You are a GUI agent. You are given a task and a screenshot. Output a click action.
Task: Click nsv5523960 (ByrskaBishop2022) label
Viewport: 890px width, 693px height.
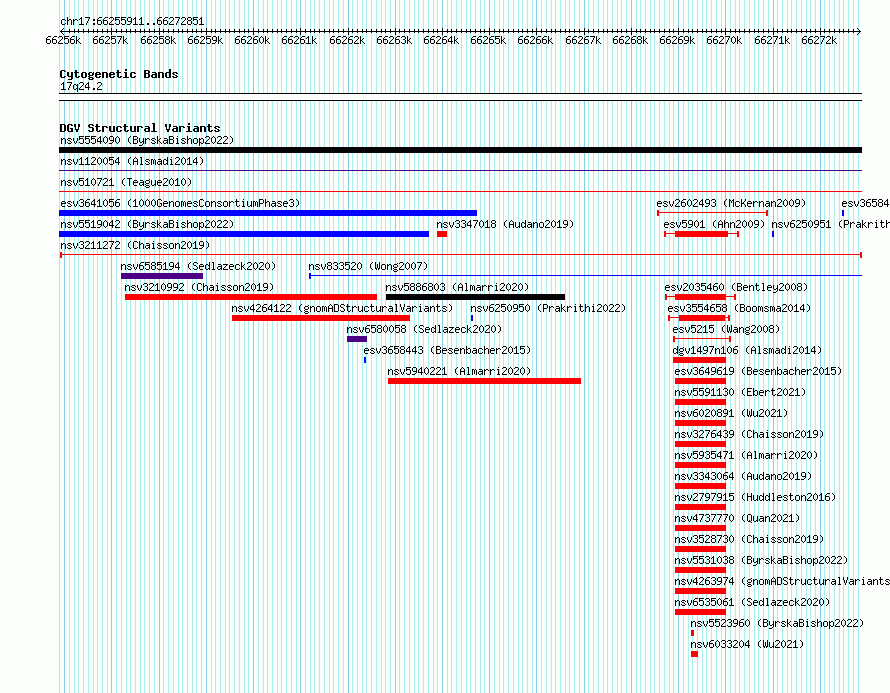click(x=777, y=623)
